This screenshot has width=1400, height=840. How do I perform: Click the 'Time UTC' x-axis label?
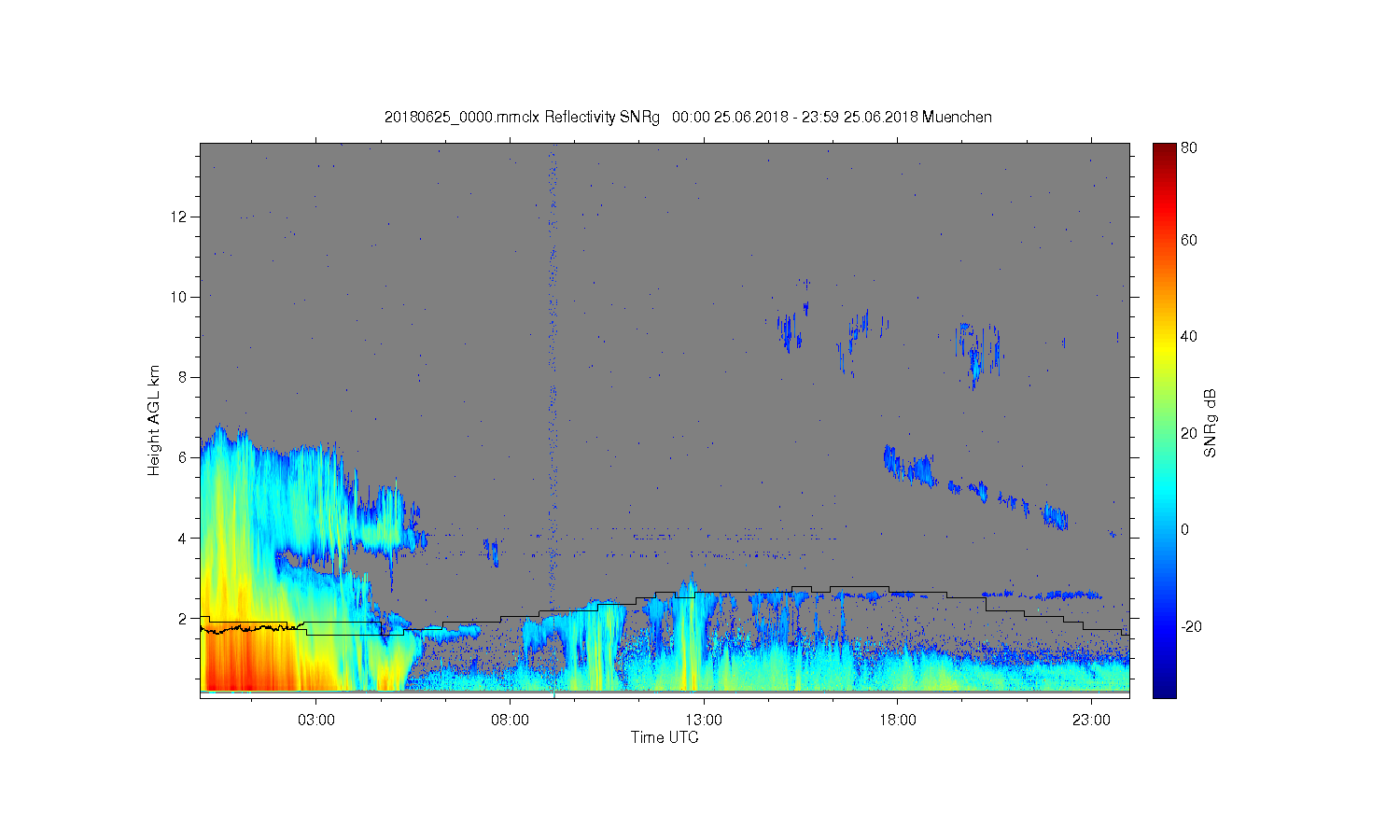tap(665, 737)
